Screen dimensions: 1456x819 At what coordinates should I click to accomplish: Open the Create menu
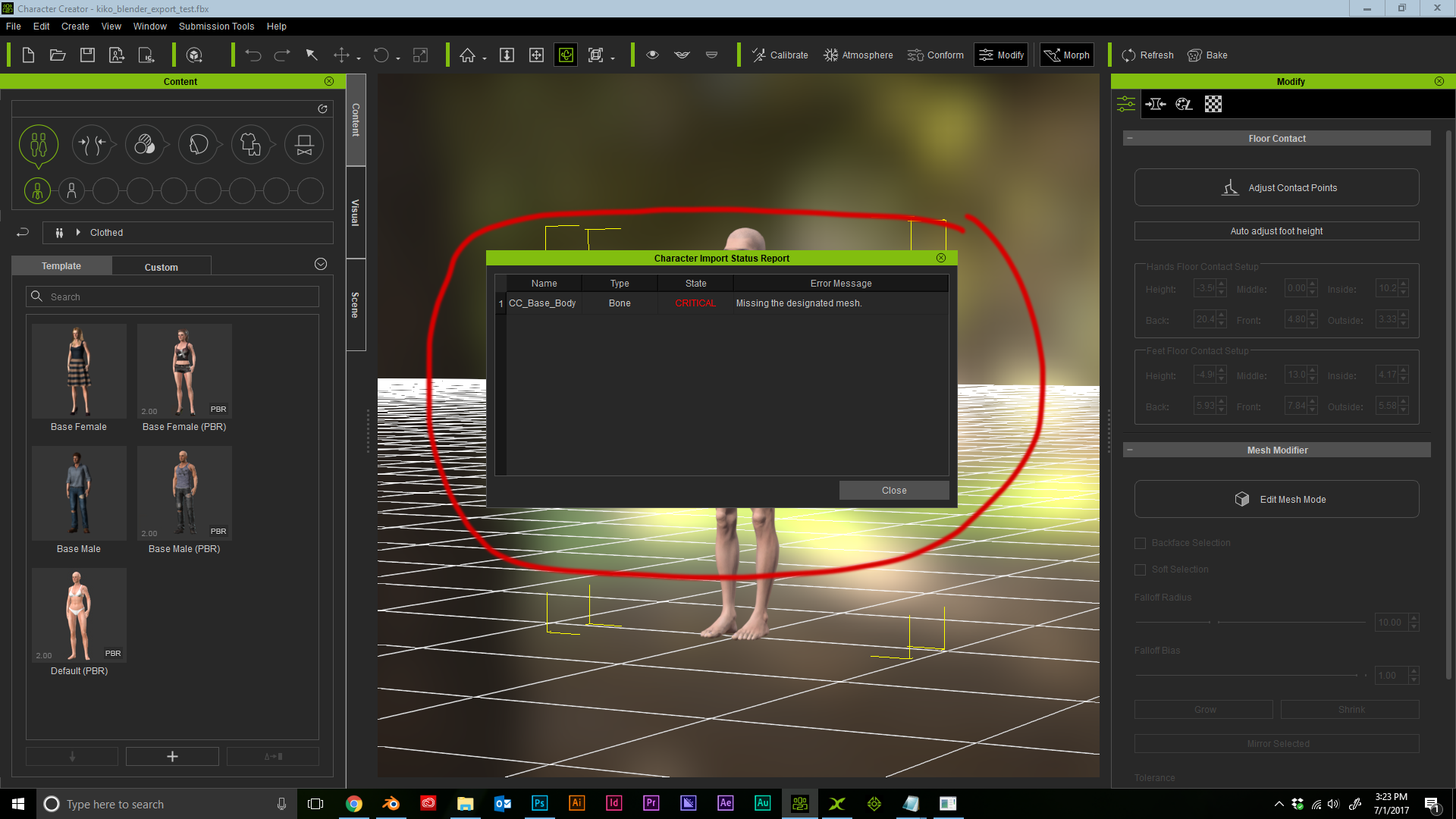75,26
